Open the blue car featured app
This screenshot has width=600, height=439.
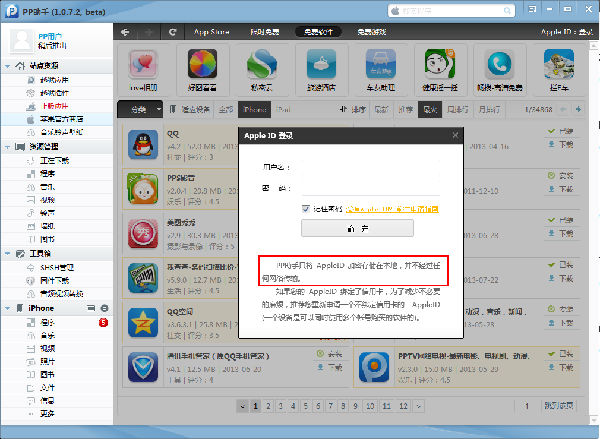click(x=381, y=64)
